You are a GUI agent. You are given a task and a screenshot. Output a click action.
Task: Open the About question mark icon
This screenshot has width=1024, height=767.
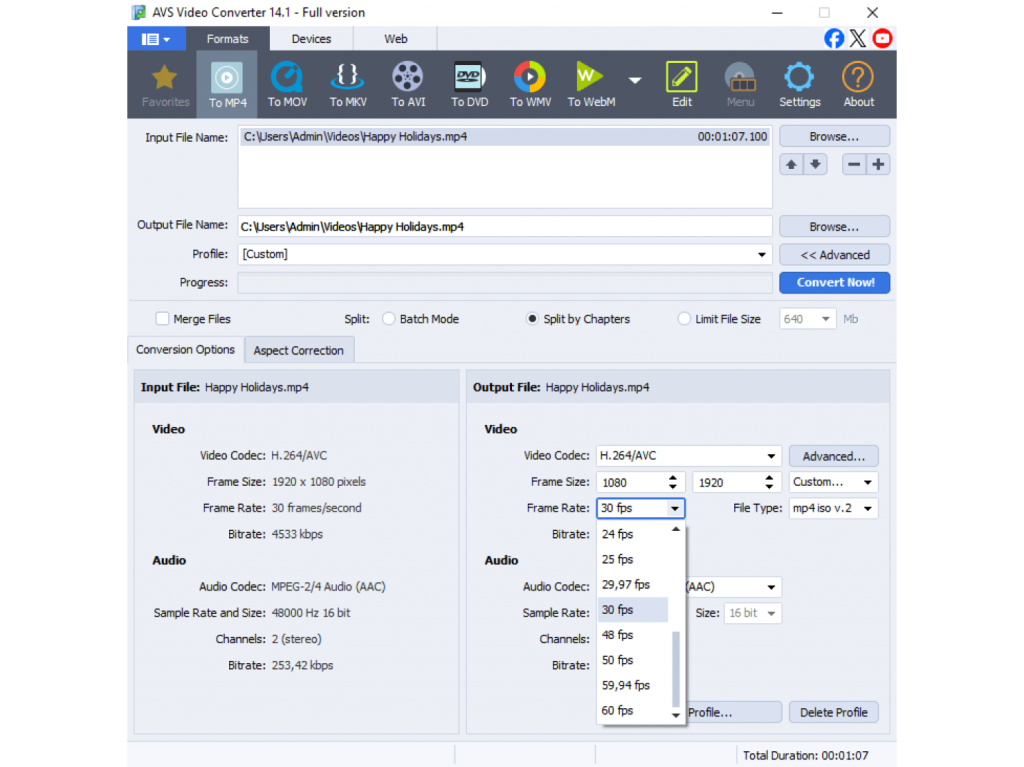click(858, 84)
